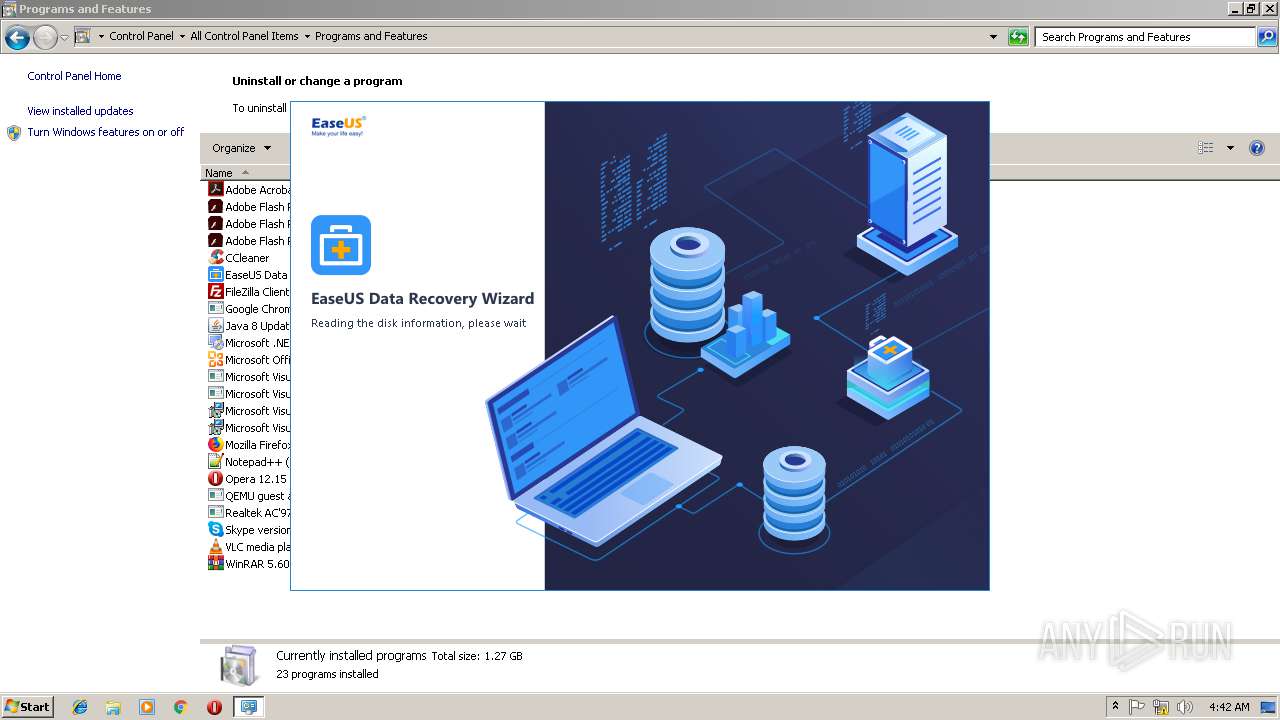Click the refresh button beside the address bar

[1018, 37]
